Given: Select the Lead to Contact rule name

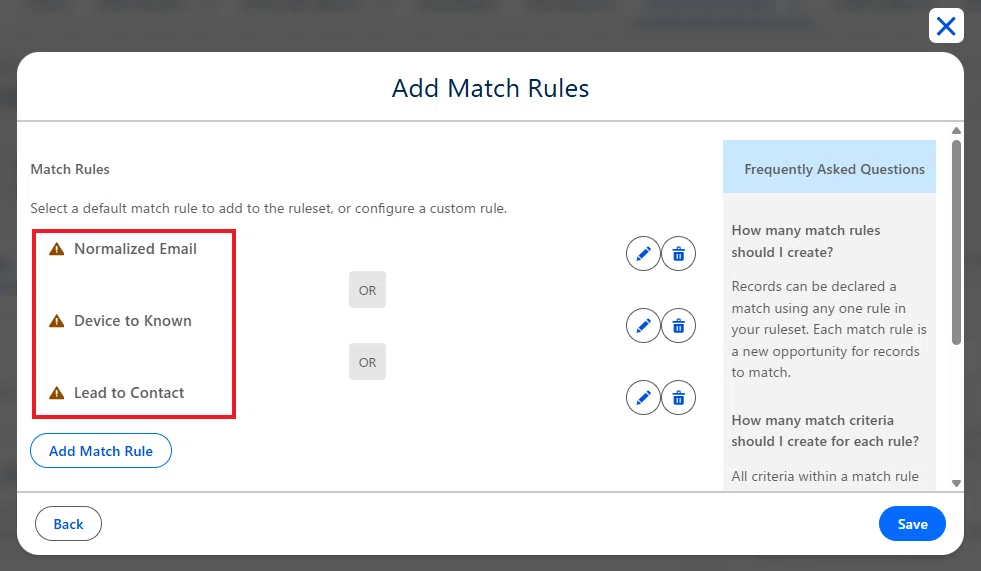Looking at the screenshot, I should 129,393.
